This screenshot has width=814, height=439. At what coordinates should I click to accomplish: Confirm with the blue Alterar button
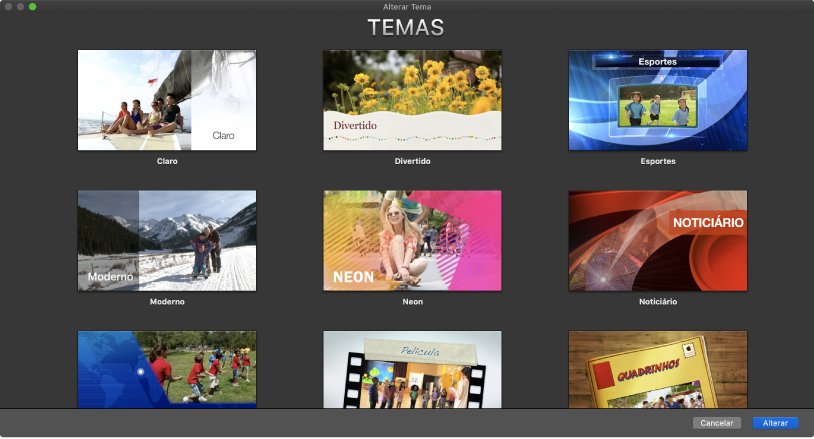tap(775, 423)
